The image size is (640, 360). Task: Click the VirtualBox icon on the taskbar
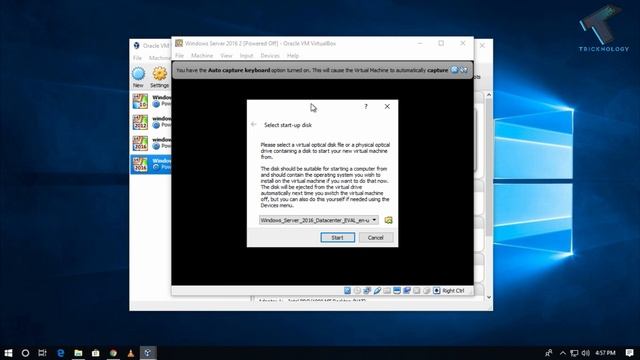[x=148, y=353]
